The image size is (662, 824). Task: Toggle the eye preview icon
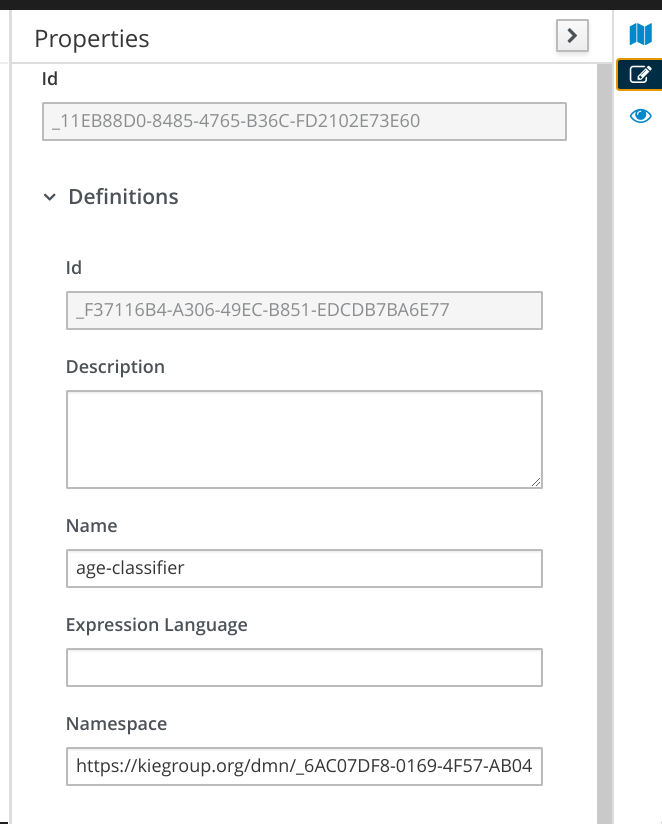[640, 116]
